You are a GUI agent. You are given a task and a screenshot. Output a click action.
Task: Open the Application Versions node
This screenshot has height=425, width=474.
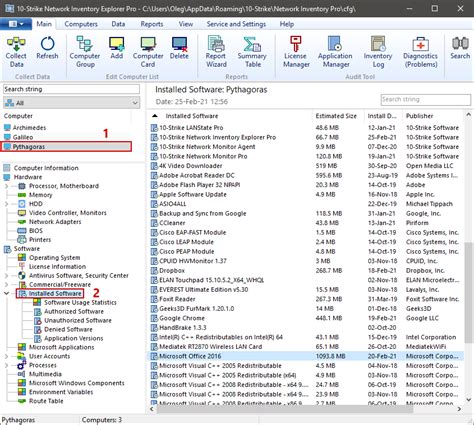(74, 338)
